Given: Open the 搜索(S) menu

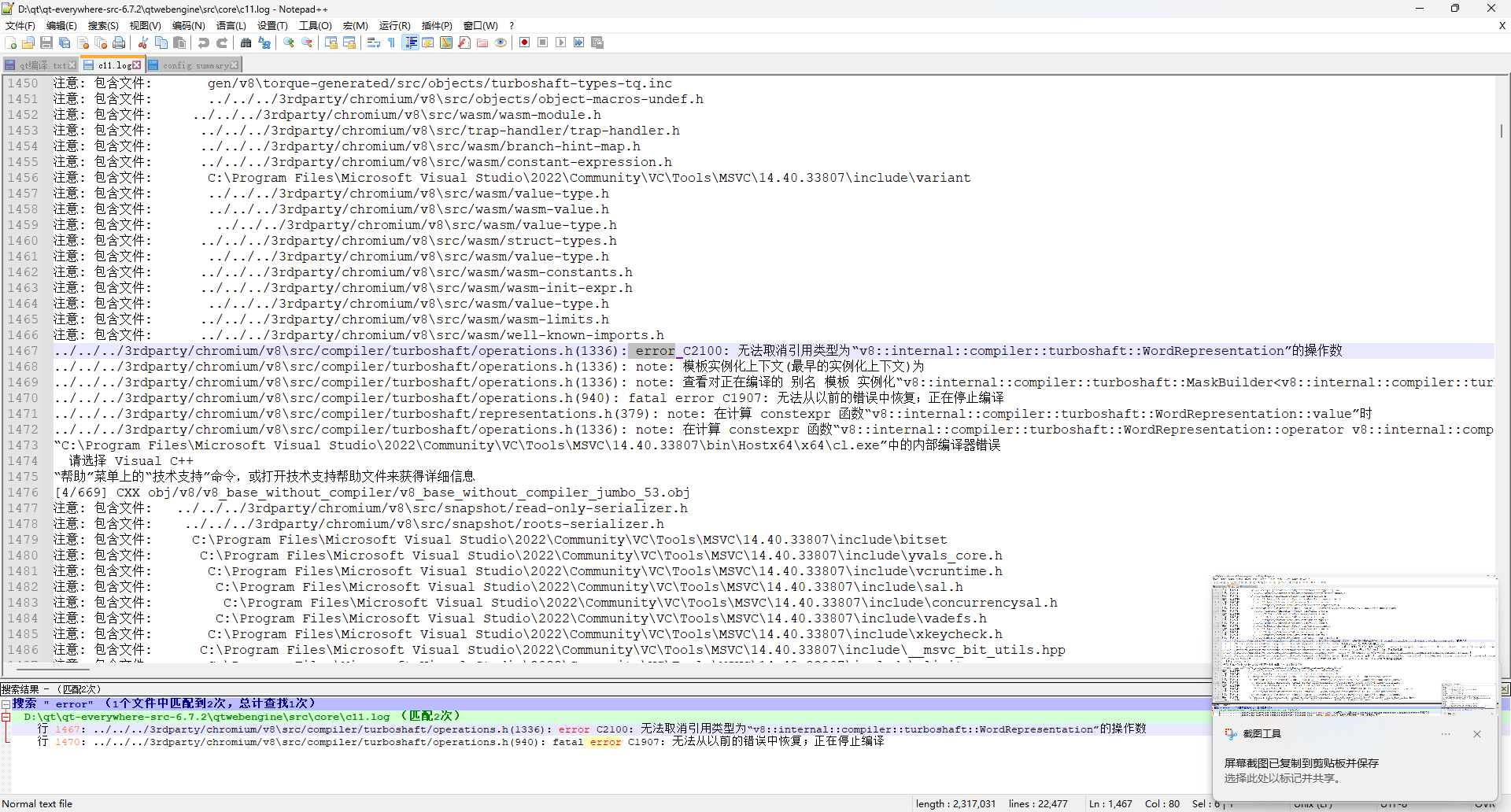Looking at the screenshot, I should coord(103,25).
